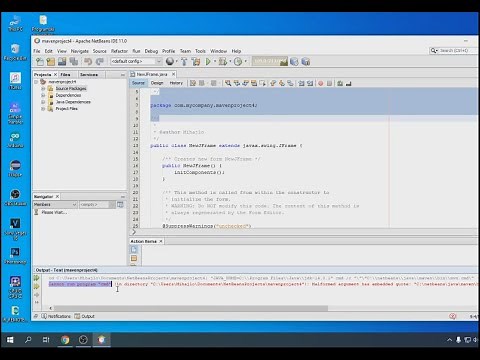480x360 pixels.
Task: Click the Build Project hammer icon
Action: pyautogui.click(x=184, y=62)
